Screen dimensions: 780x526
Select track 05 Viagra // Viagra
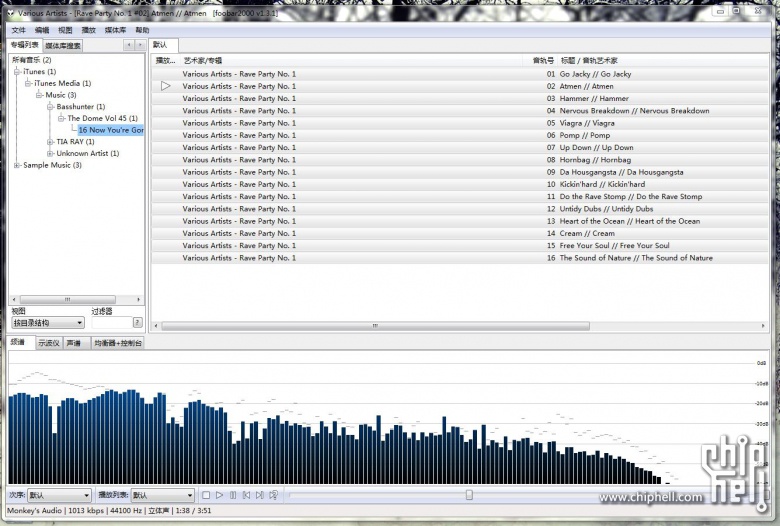coord(460,123)
